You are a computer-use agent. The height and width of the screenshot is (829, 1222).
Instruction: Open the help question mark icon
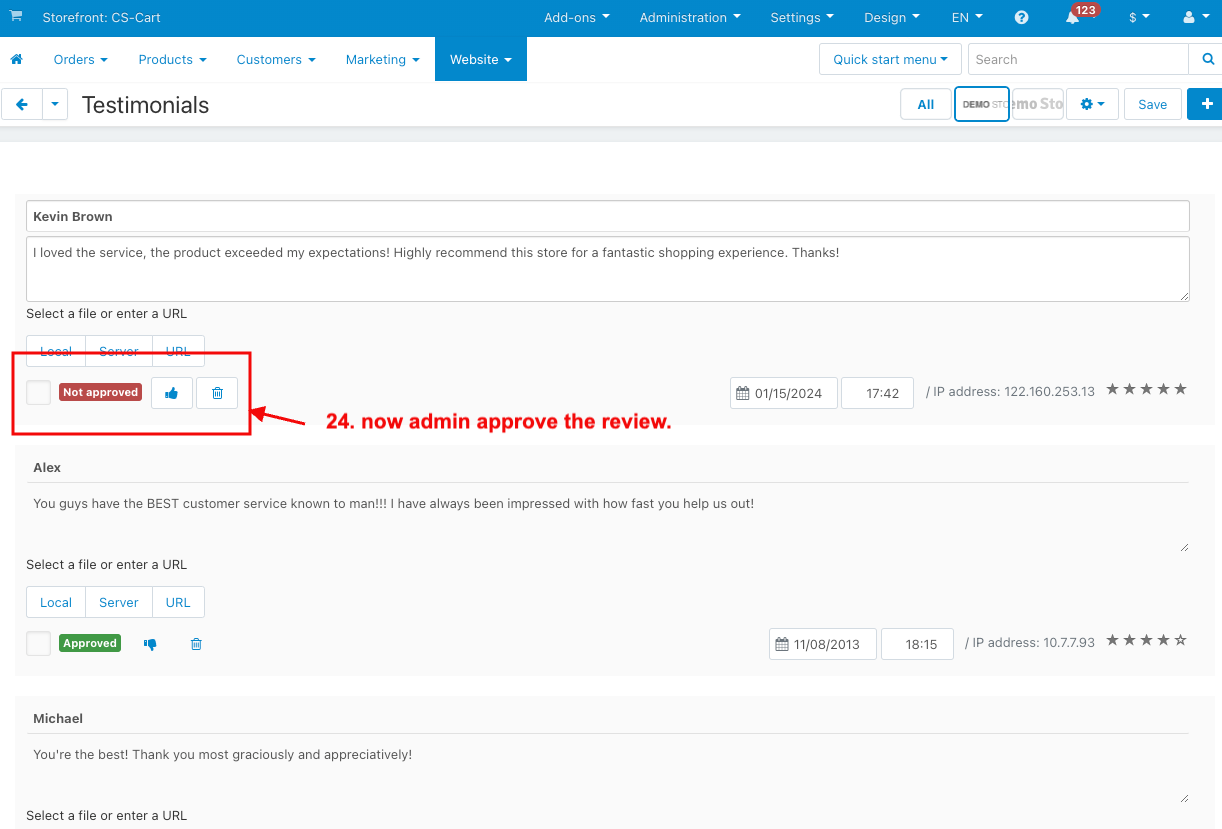pyautogui.click(x=1021, y=17)
